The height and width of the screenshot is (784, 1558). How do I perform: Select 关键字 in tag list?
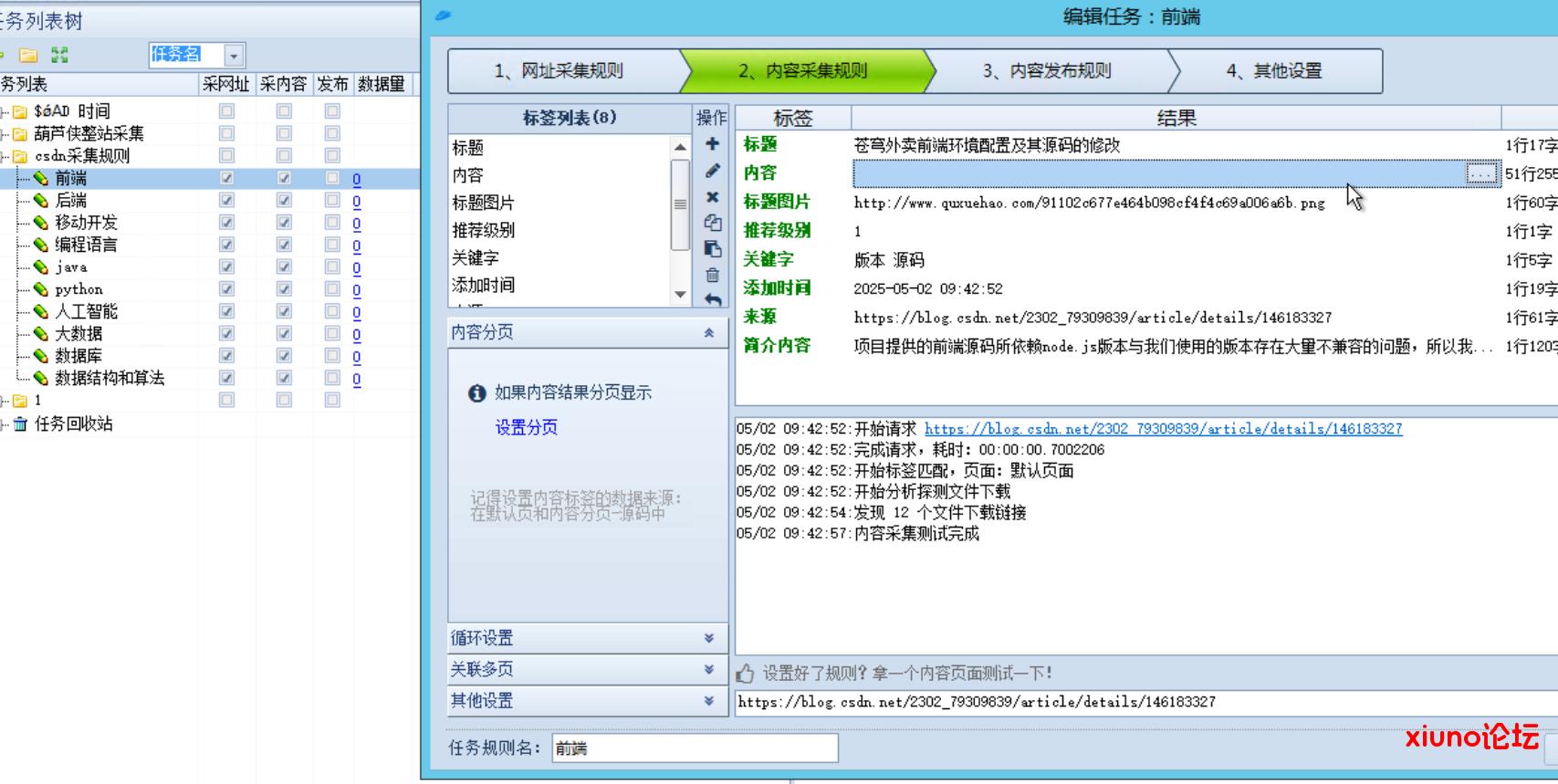pyautogui.click(x=476, y=258)
